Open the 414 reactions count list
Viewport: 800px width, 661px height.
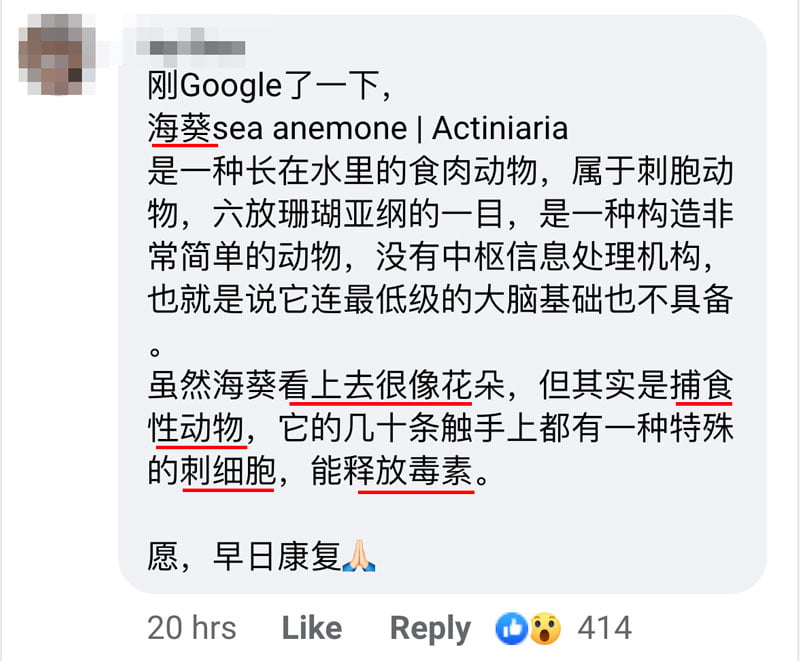(605, 628)
